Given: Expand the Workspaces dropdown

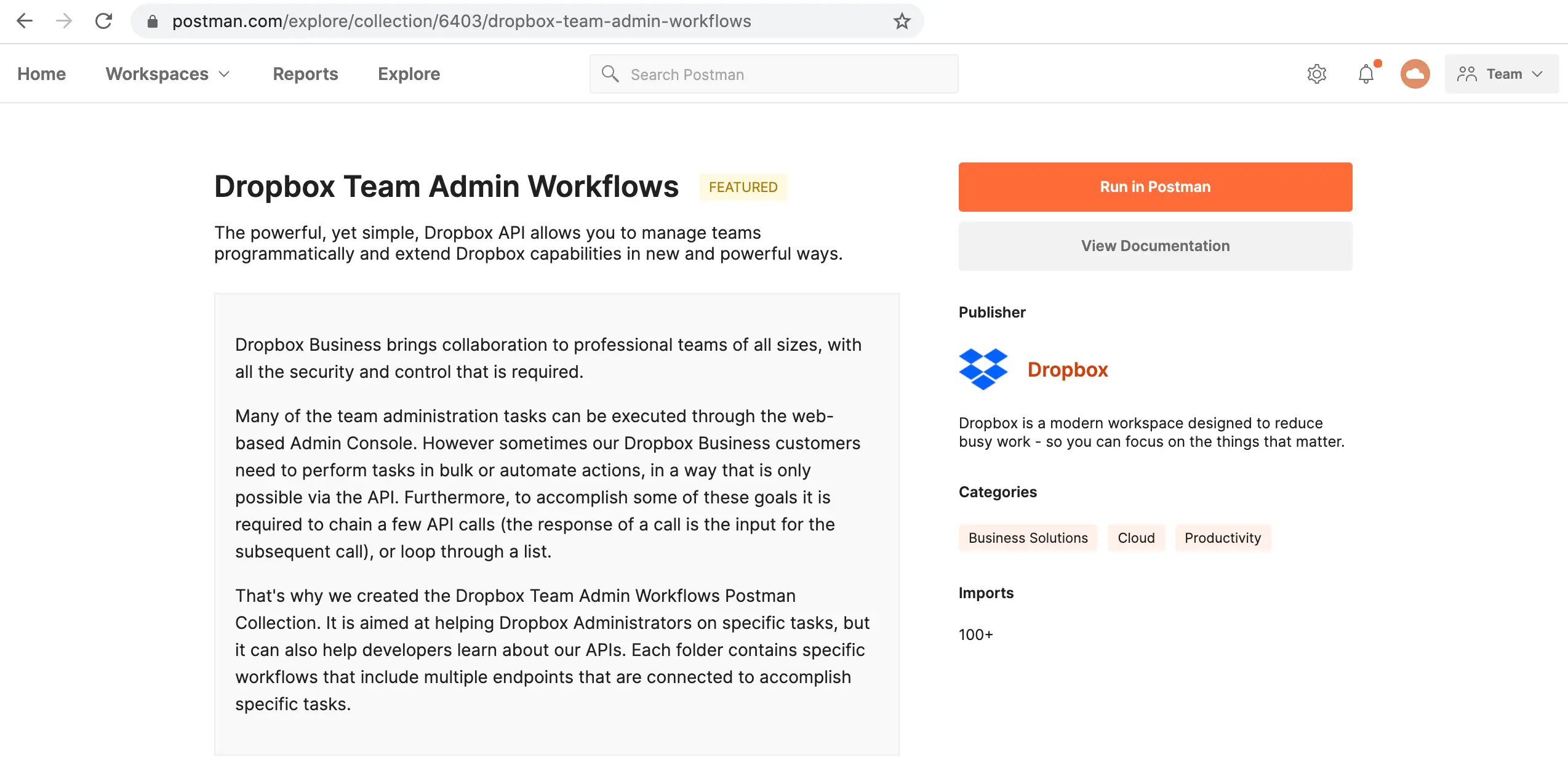Looking at the screenshot, I should pyautogui.click(x=168, y=74).
